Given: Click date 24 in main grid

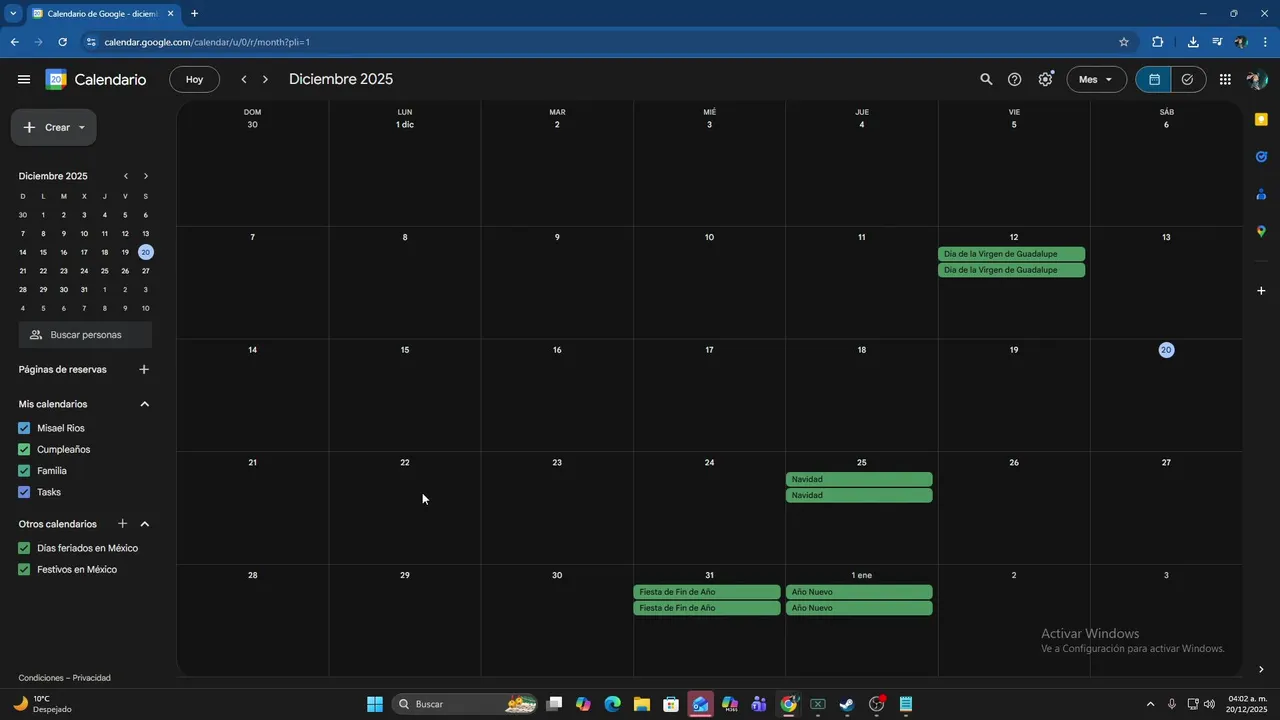Looking at the screenshot, I should click(709, 462).
